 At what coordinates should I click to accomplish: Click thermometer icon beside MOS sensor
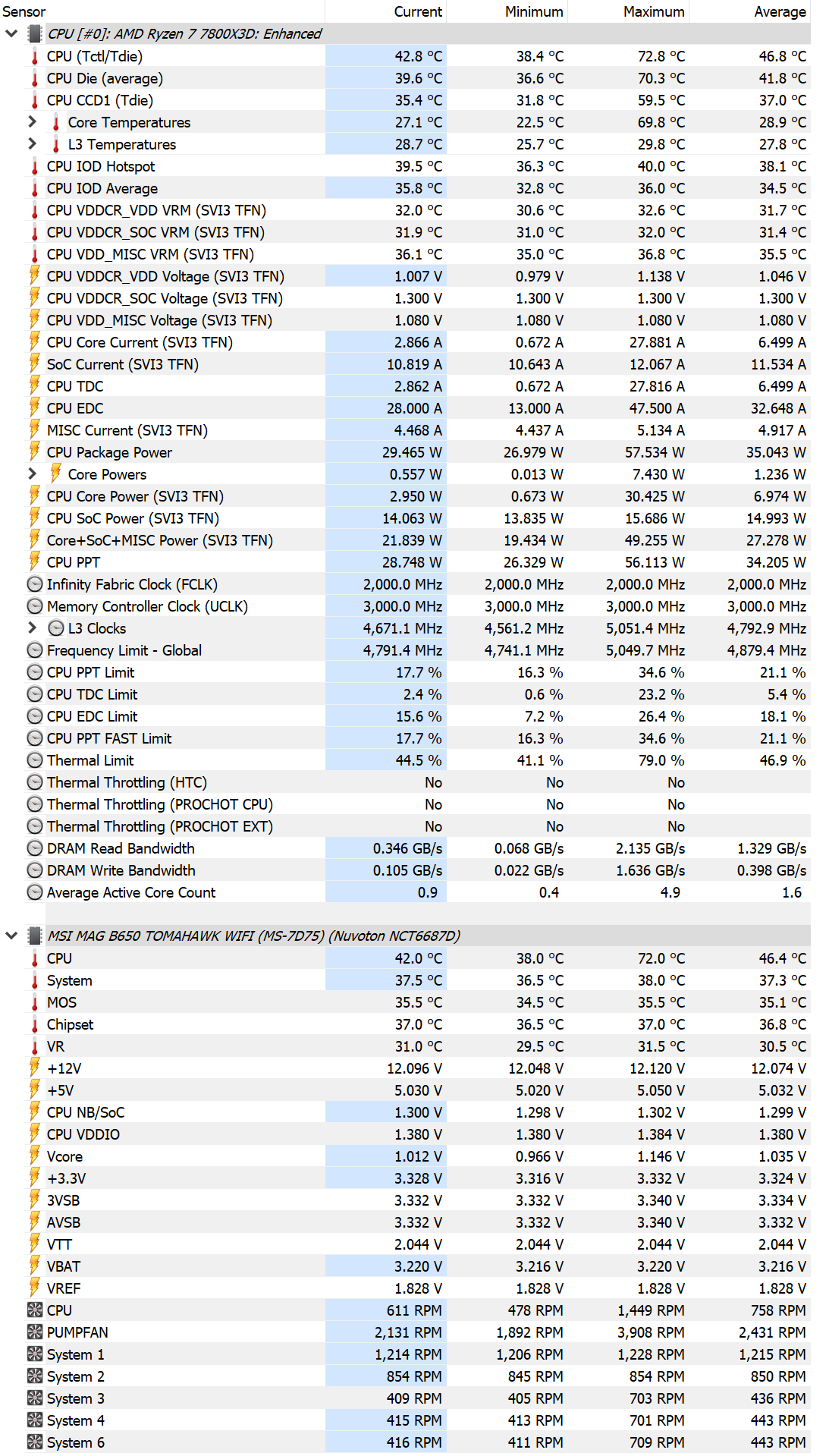coord(35,1002)
